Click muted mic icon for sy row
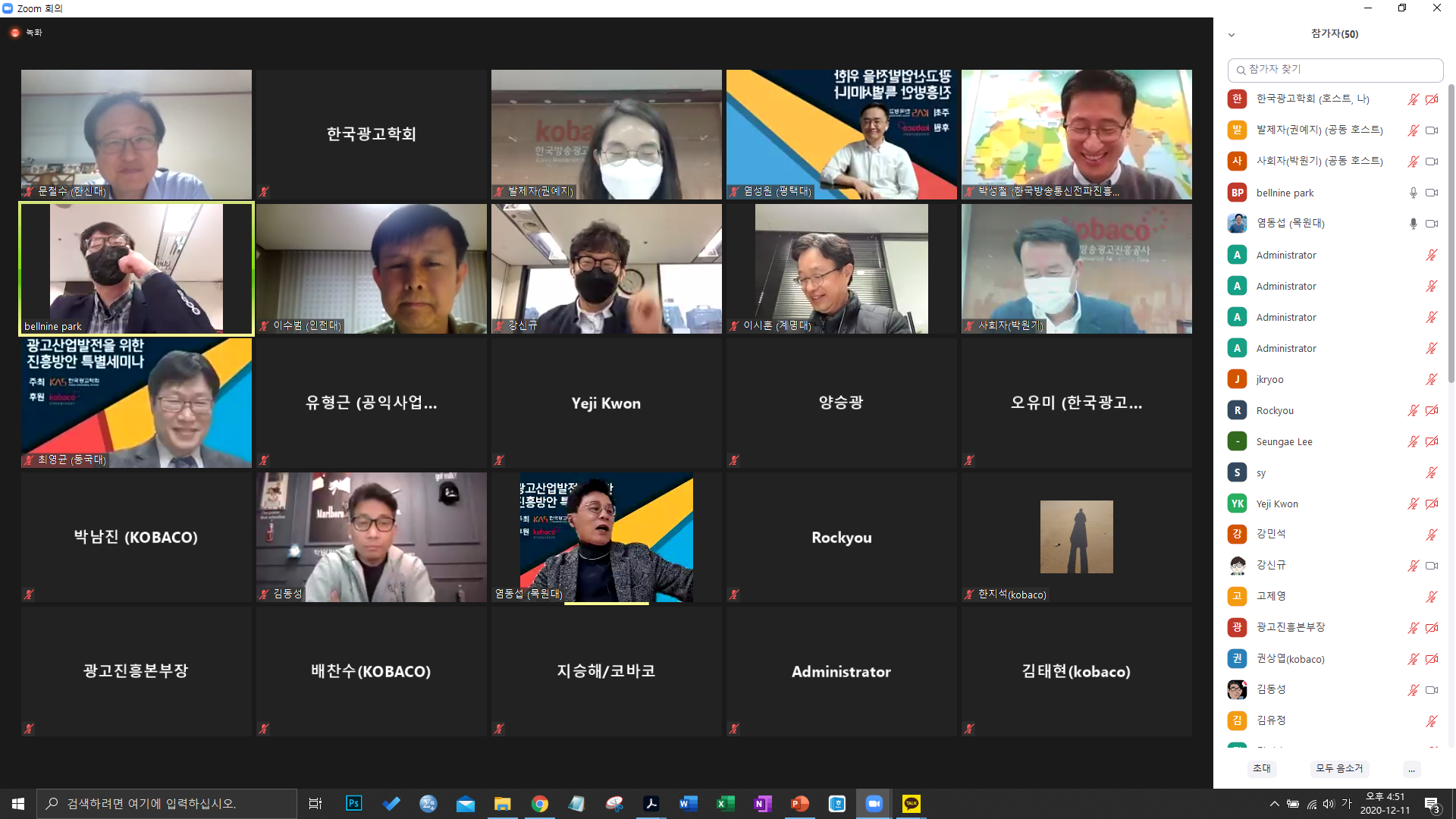Image resolution: width=1456 pixels, height=819 pixels. [1432, 472]
